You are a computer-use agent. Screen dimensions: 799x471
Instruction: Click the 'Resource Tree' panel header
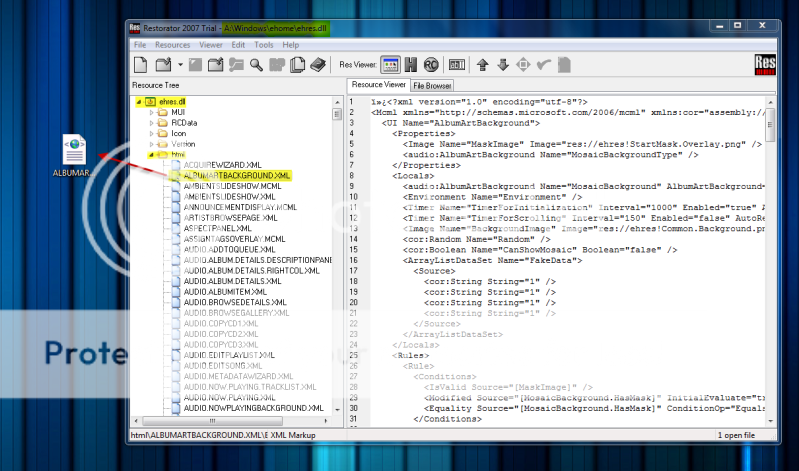(x=155, y=85)
